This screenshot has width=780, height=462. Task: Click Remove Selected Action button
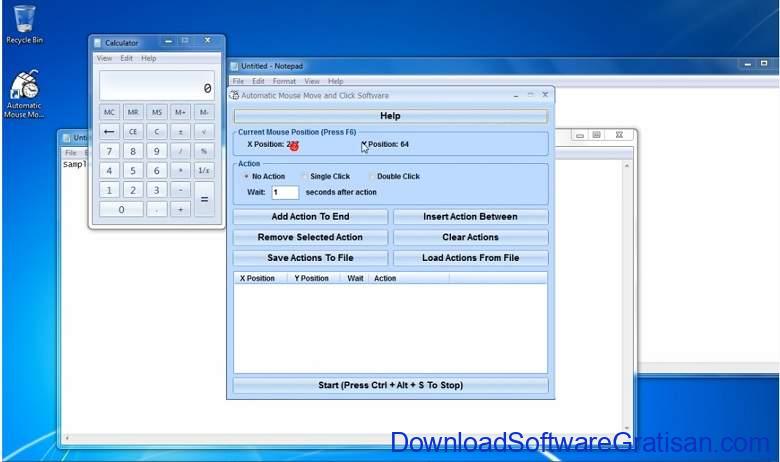(310, 237)
